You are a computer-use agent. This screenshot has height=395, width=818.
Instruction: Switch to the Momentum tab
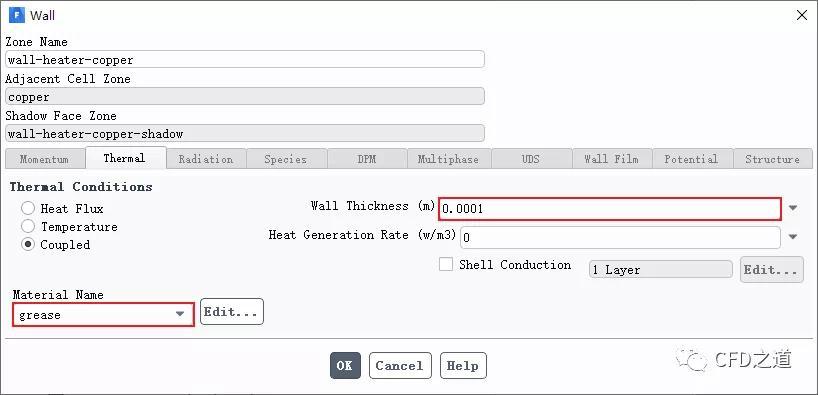tap(44, 159)
